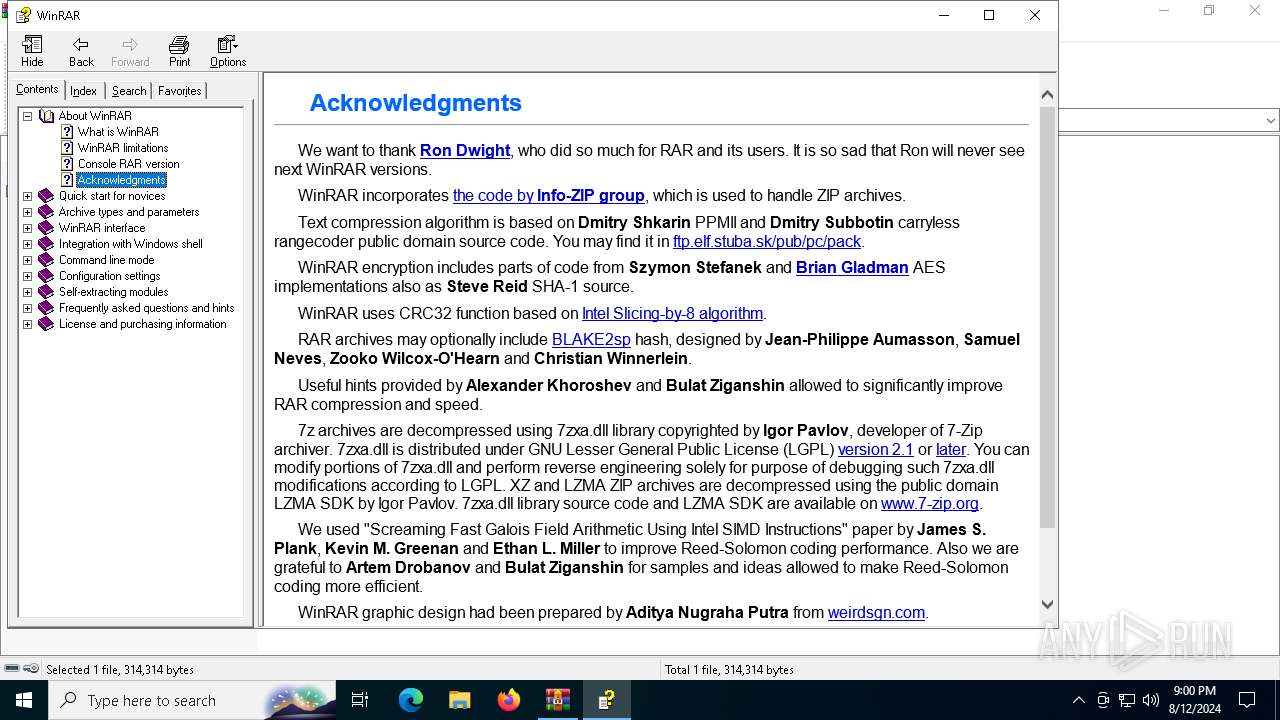Open the LGPL later version link

click(x=951, y=449)
